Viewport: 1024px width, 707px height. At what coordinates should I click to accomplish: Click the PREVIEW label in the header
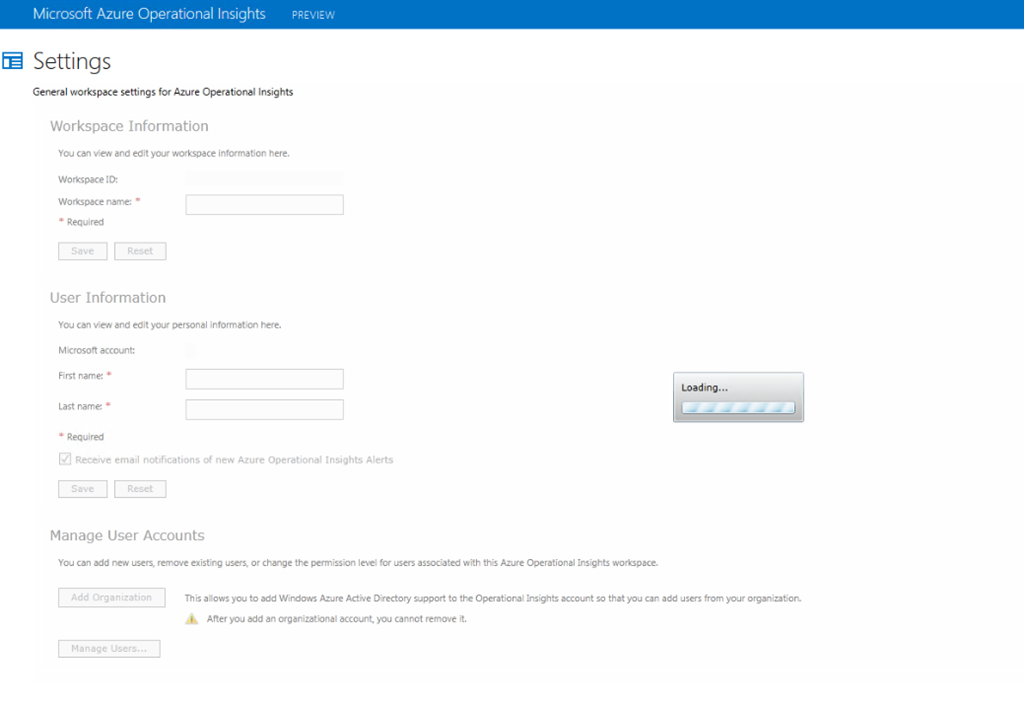pos(313,15)
